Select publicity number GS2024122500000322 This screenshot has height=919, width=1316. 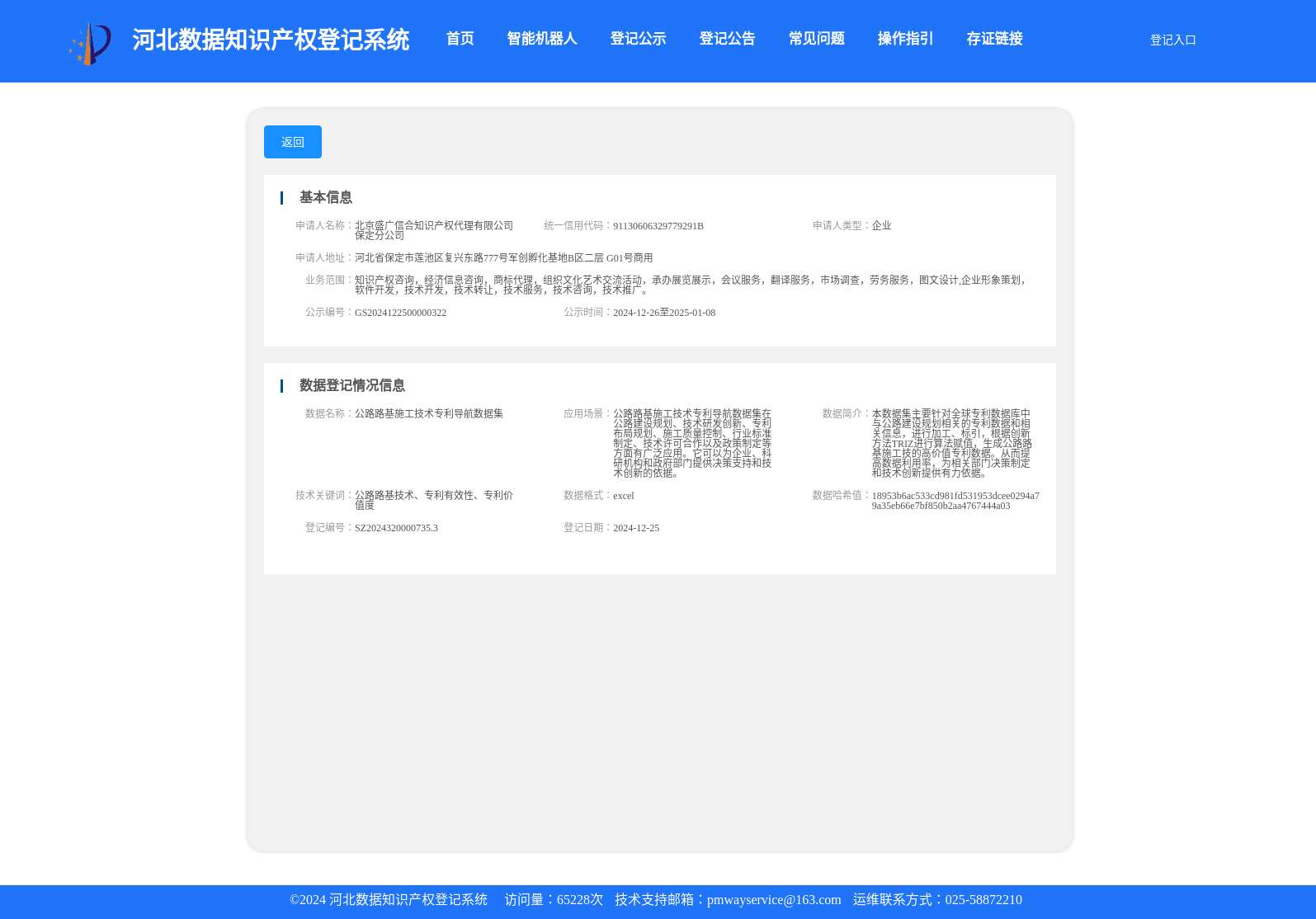[400, 313]
